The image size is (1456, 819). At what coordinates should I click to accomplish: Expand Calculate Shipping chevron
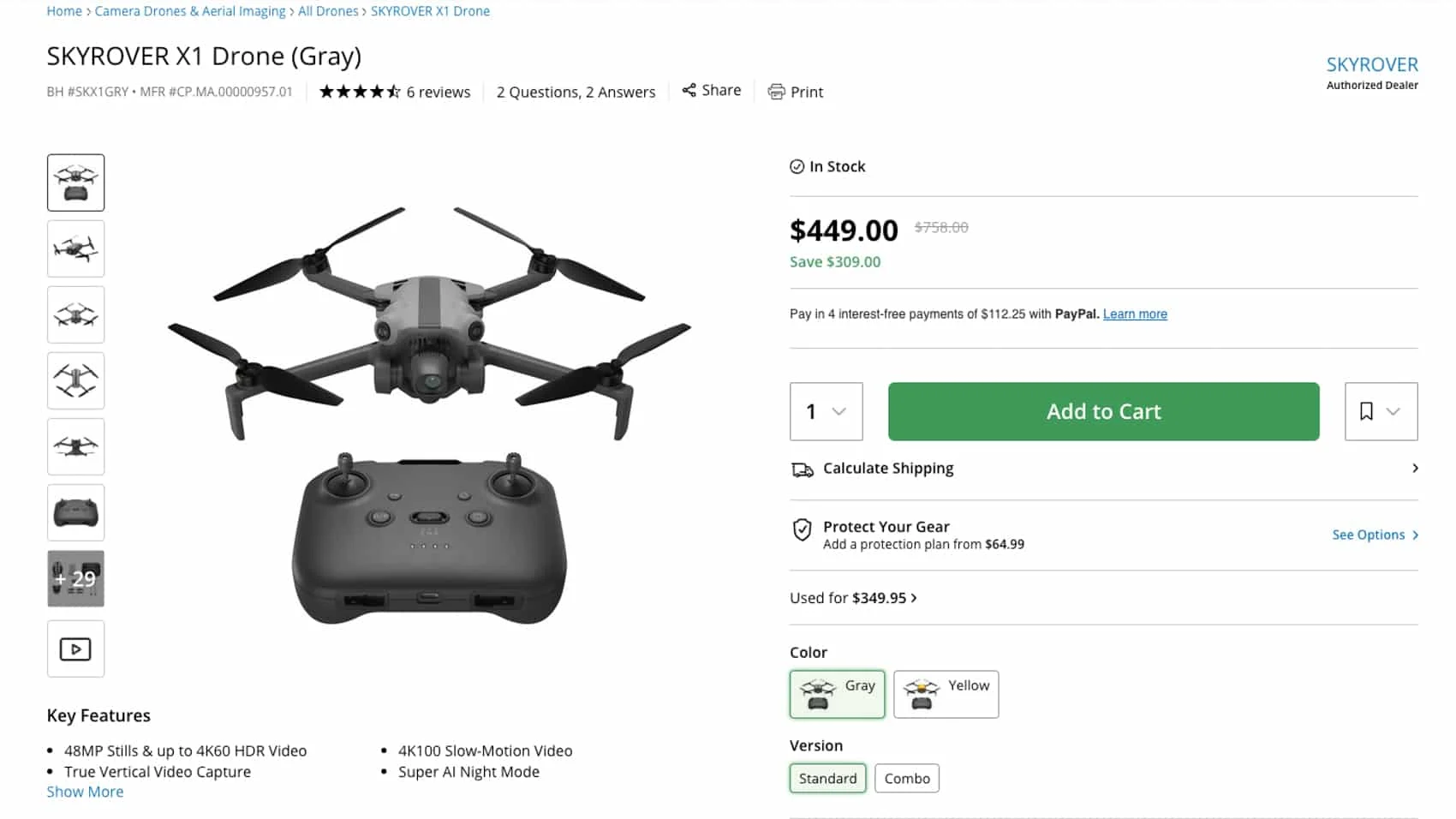click(1415, 468)
